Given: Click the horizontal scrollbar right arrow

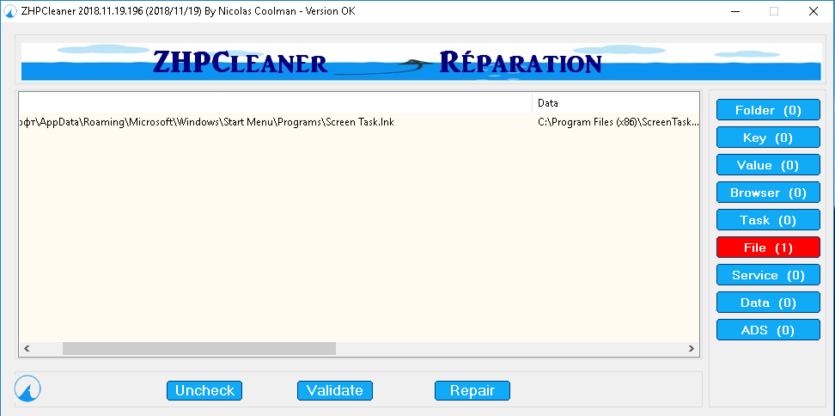Looking at the screenshot, I should pyautogui.click(x=691, y=349).
